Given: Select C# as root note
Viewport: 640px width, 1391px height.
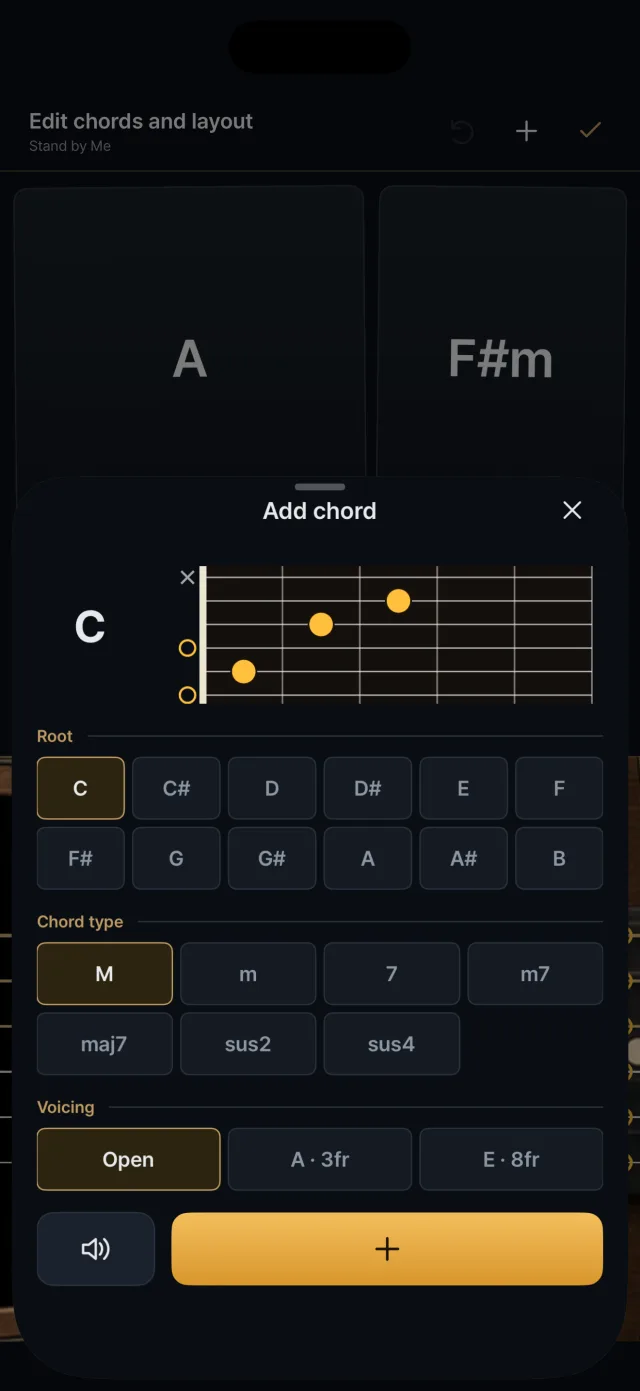Looking at the screenshot, I should click(x=176, y=789).
